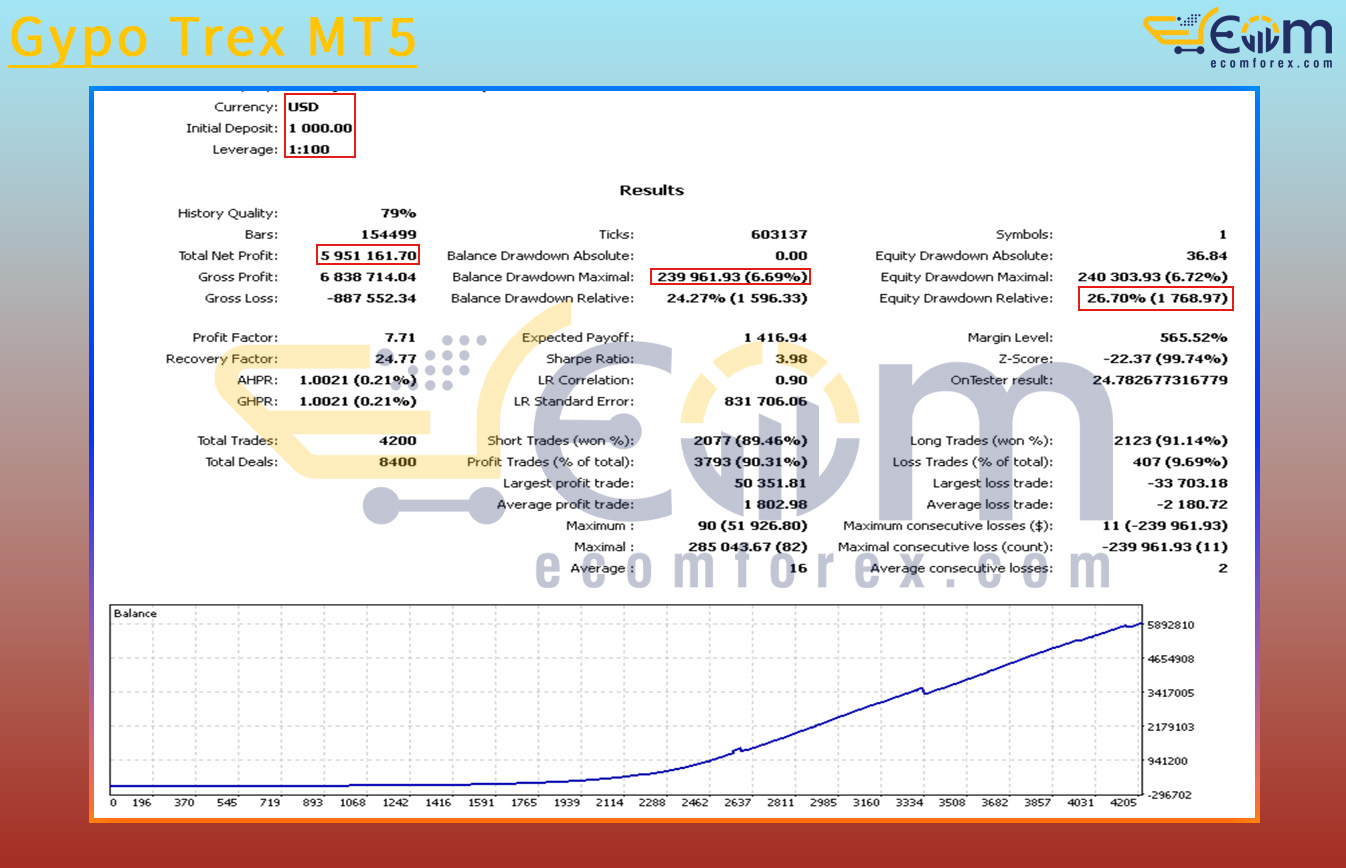Select Maximal consecutive loss value -239 961.93 (11)
This screenshot has height=868, width=1346.
click(1165, 547)
